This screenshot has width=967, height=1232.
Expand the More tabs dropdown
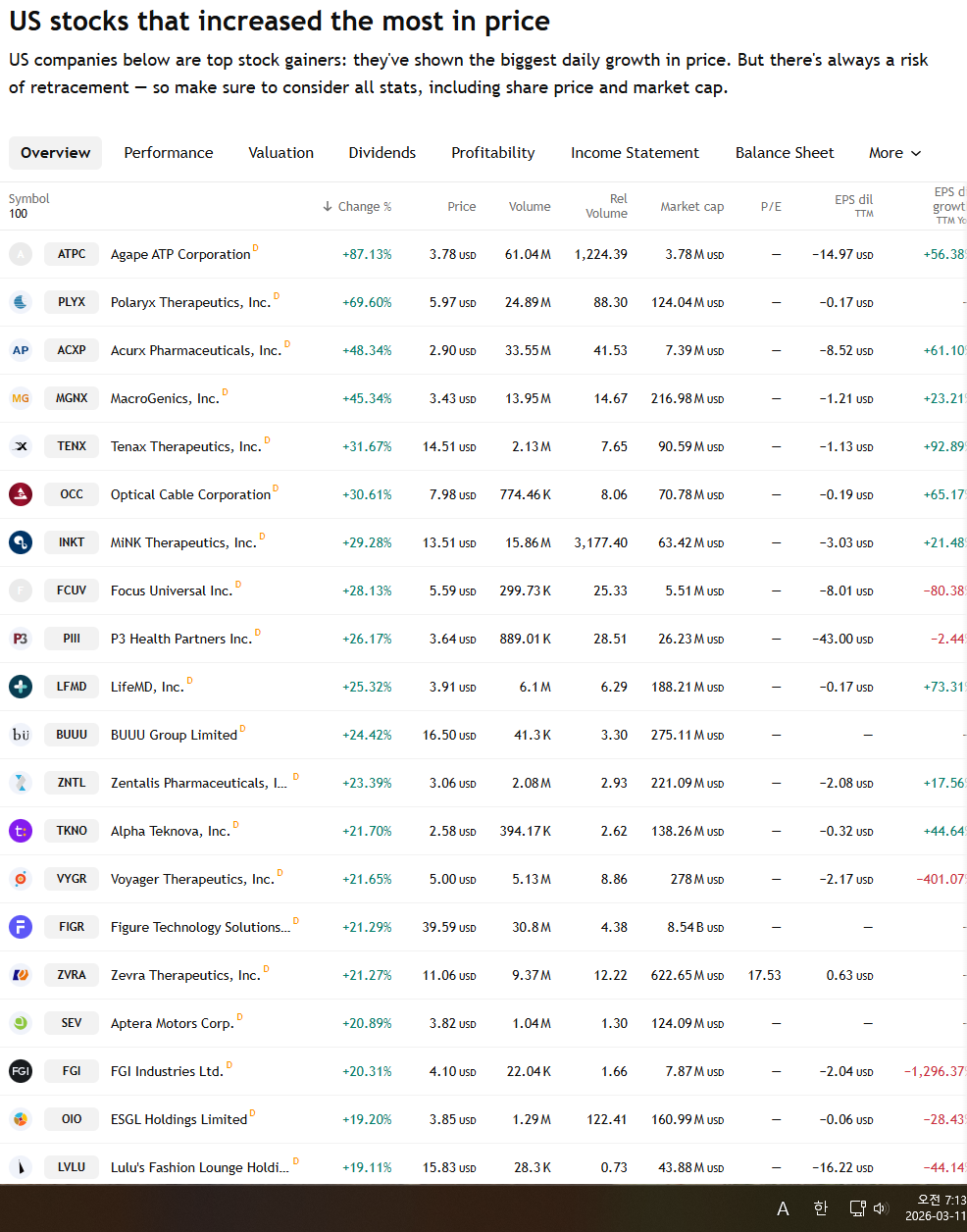(894, 153)
